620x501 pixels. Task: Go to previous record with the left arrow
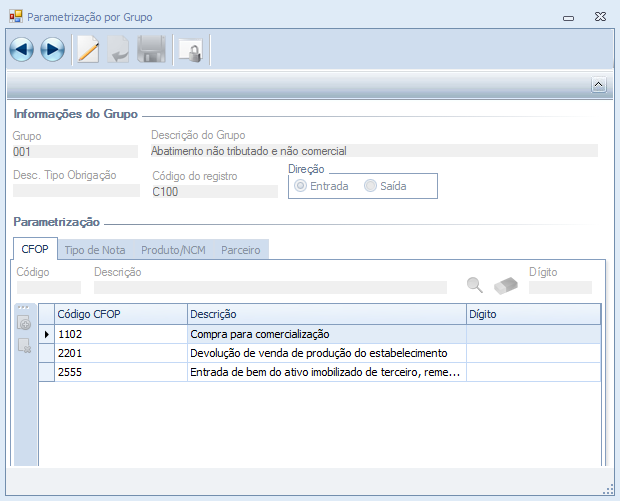[x=21, y=49]
